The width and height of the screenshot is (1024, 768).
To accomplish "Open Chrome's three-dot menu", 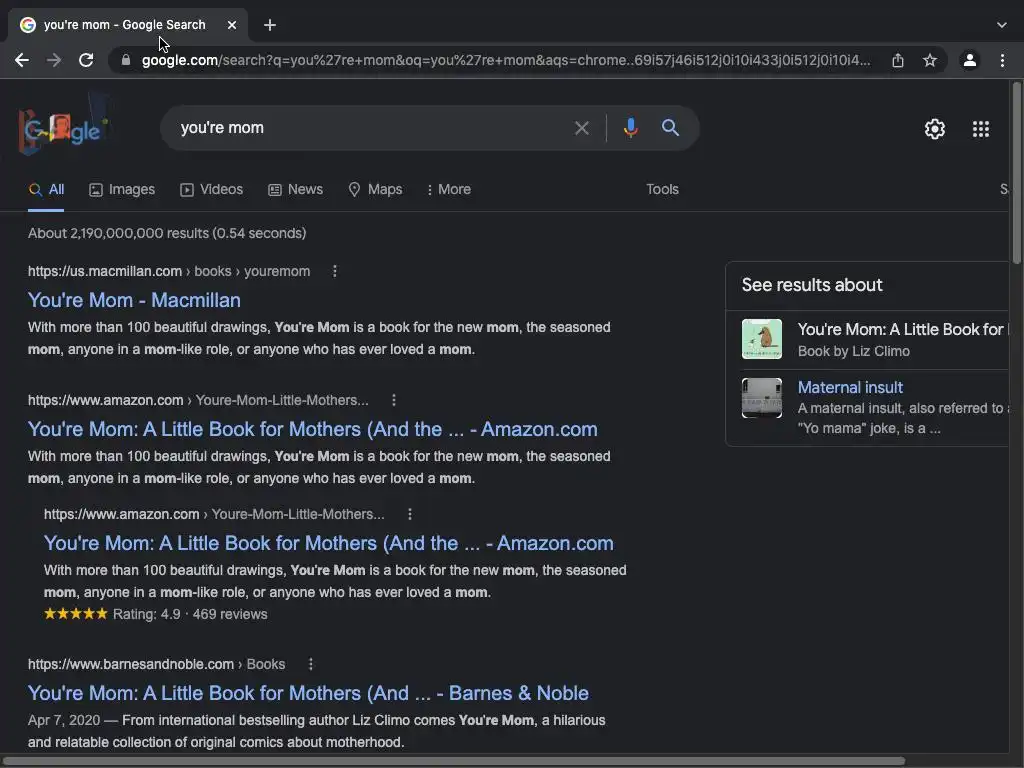I will coord(1002,60).
